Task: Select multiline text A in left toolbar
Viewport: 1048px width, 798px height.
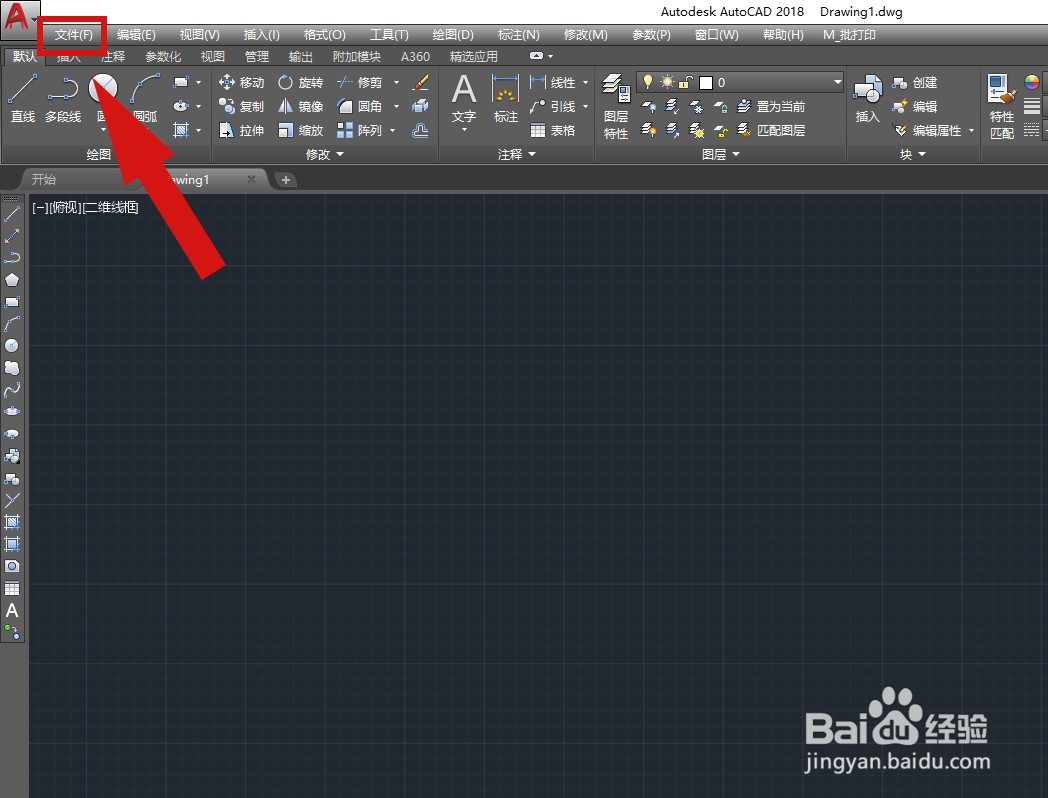Action: click(x=12, y=611)
